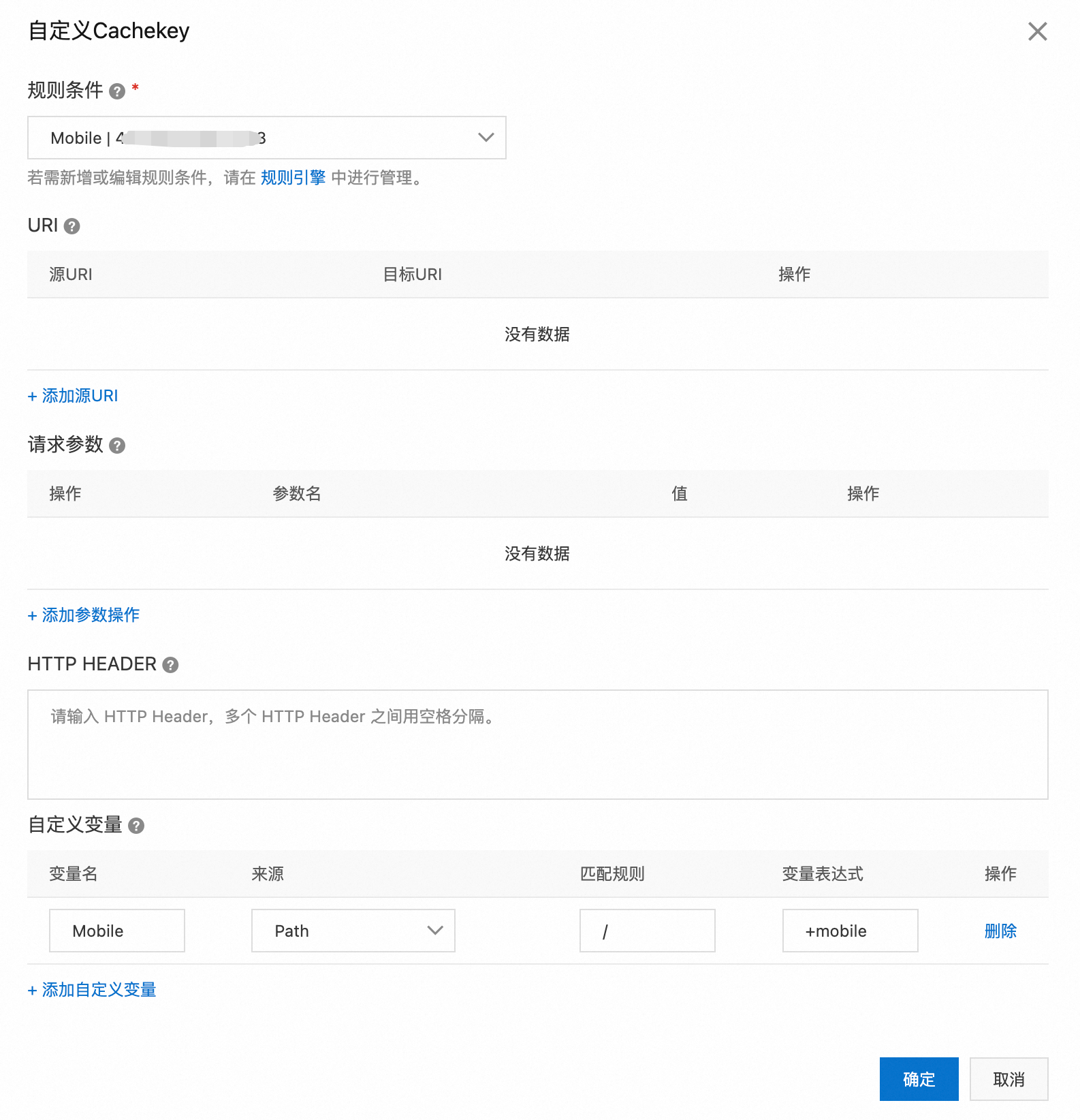The image size is (1080, 1120).
Task: Click 没有数据 in the 请求参数 table
Action: [x=537, y=554]
